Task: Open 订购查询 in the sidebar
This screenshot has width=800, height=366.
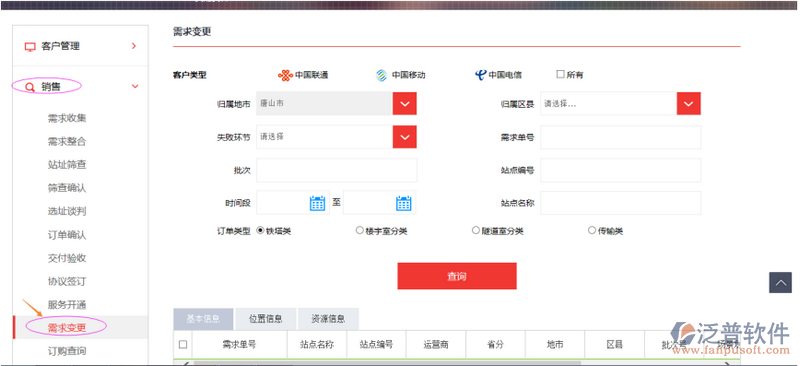Action: pos(67,351)
